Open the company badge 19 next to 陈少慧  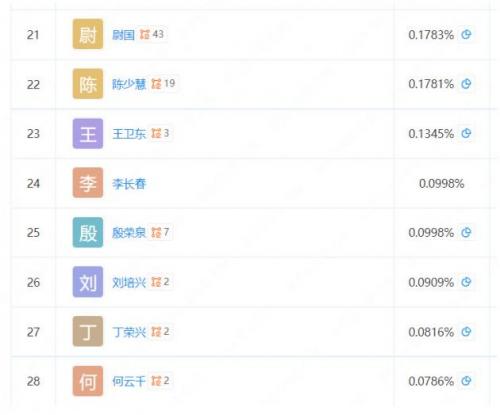click(163, 83)
